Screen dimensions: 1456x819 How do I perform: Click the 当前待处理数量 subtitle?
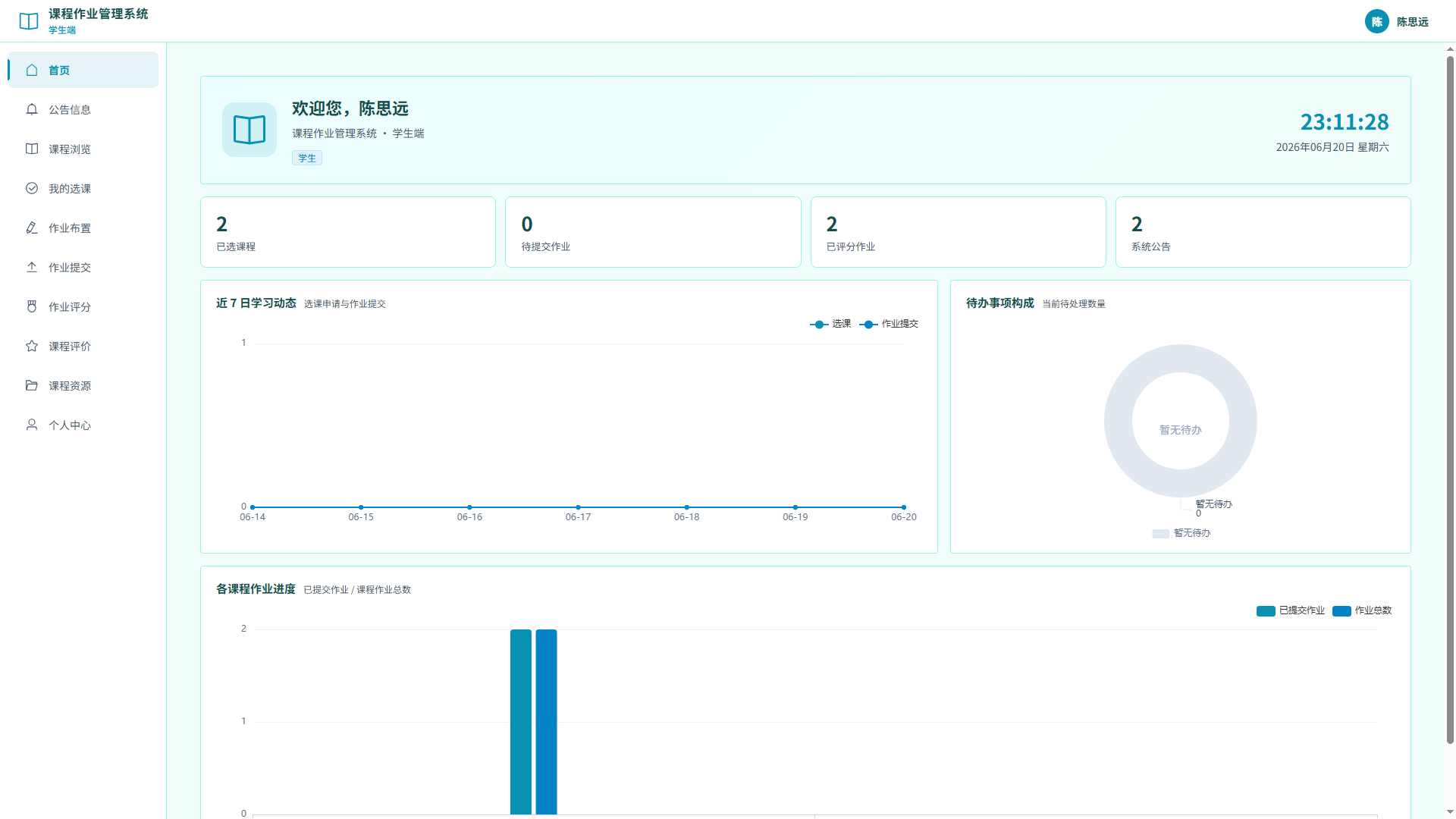pyautogui.click(x=1074, y=303)
